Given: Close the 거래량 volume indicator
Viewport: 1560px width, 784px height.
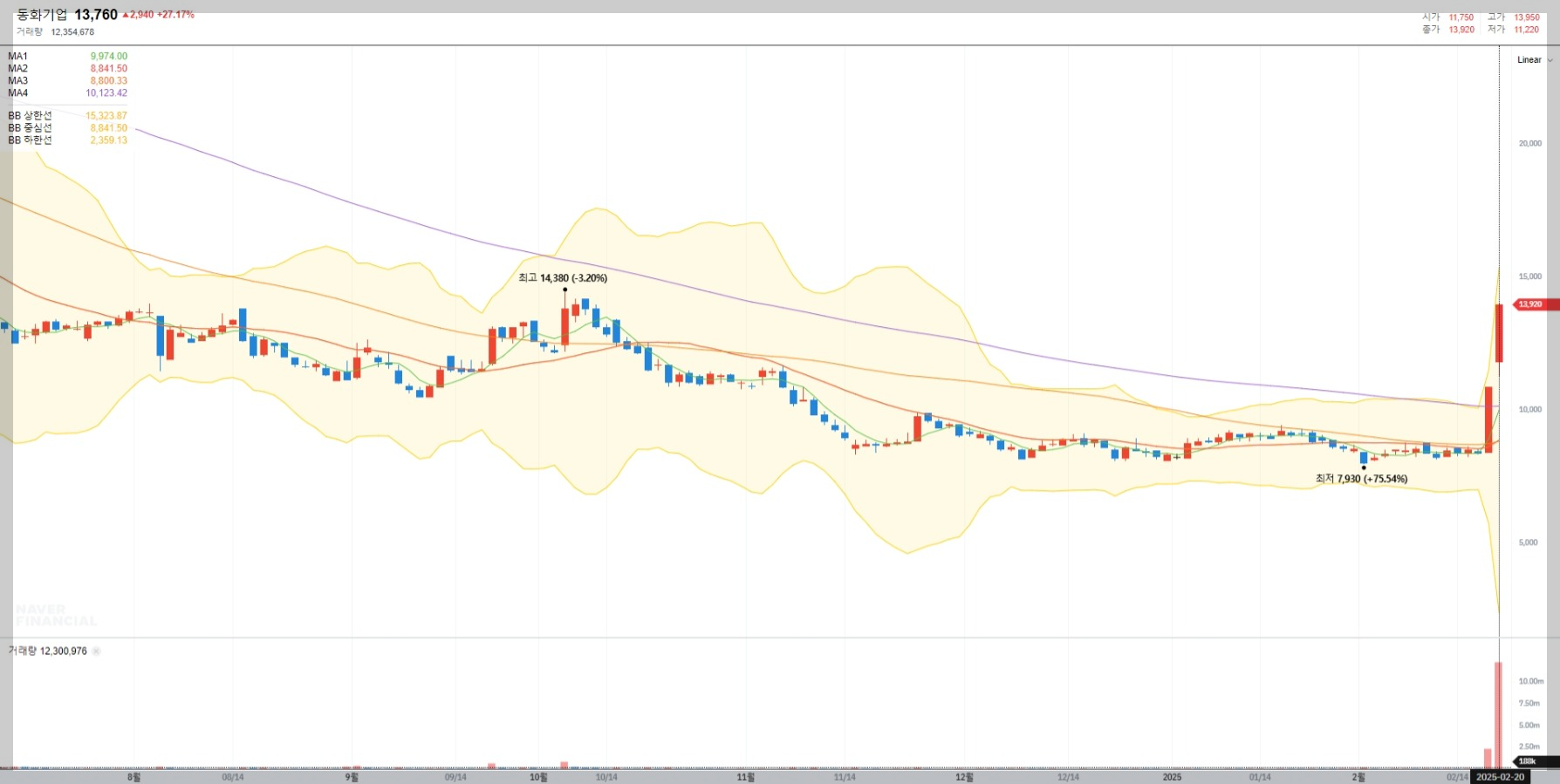Looking at the screenshot, I should point(96,651).
